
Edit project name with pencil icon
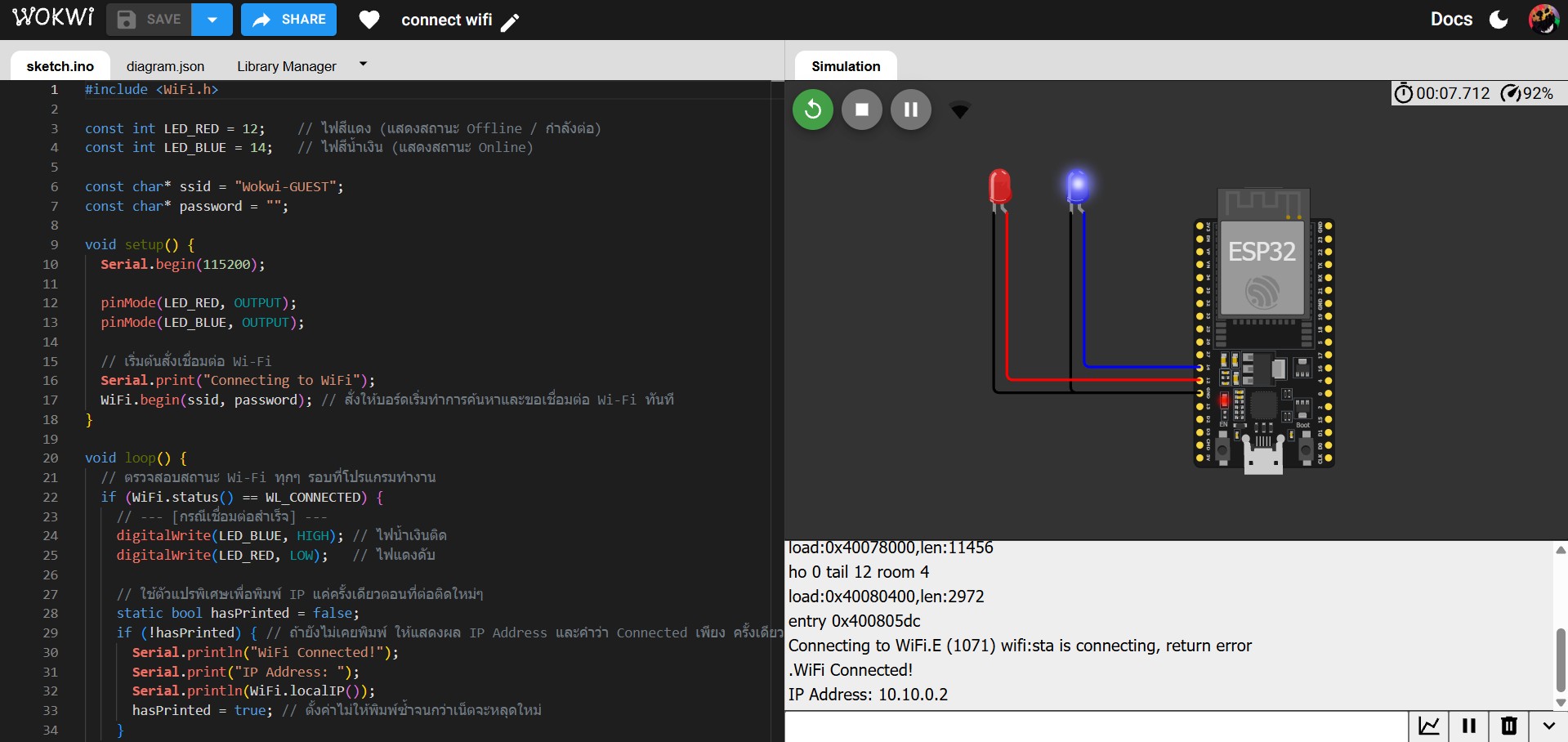tap(510, 22)
